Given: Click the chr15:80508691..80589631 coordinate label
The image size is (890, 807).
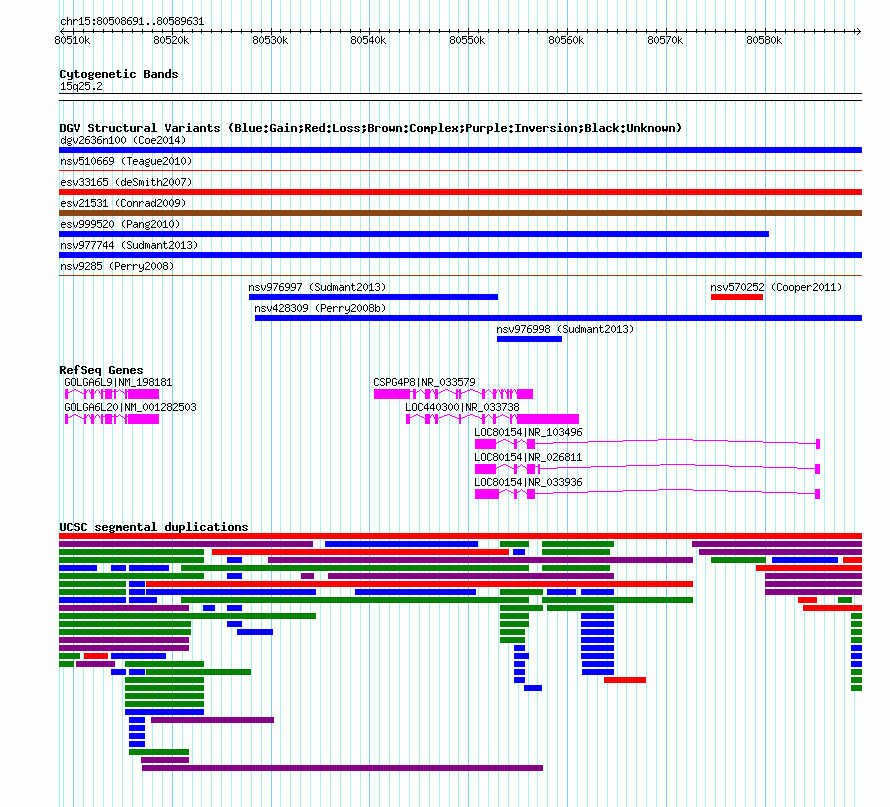Looking at the screenshot, I should coord(132,21).
